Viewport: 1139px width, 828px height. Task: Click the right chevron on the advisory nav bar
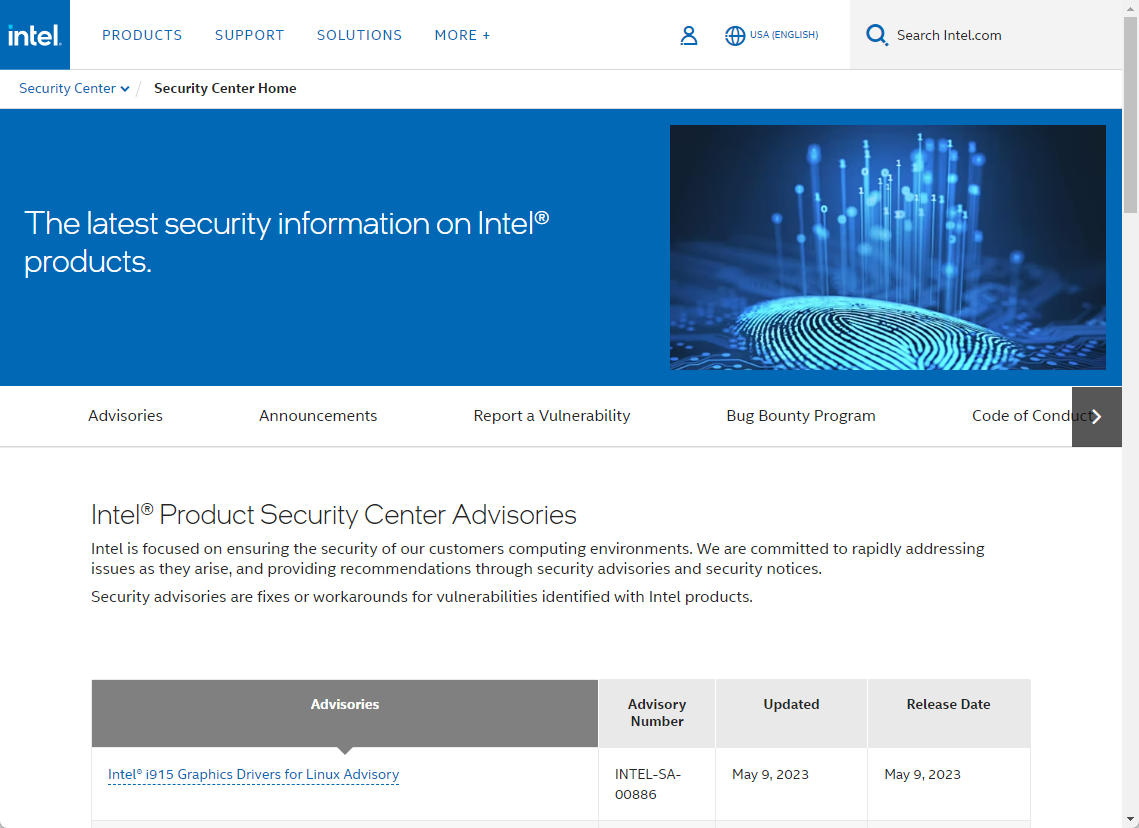1096,416
